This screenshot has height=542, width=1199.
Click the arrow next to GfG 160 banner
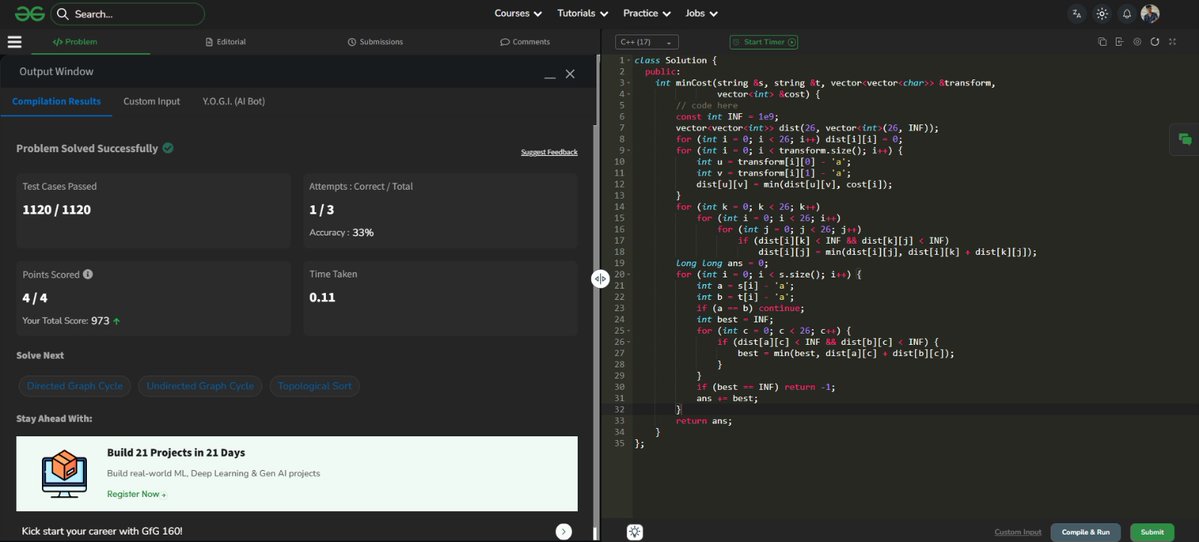(564, 531)
